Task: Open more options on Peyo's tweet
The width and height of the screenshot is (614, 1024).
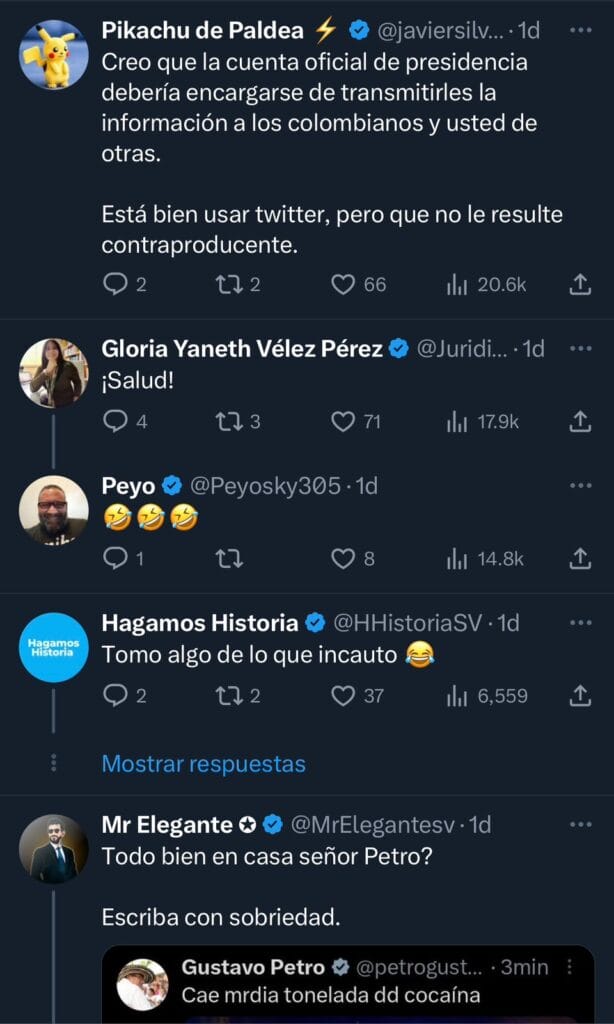Action: 580,486
